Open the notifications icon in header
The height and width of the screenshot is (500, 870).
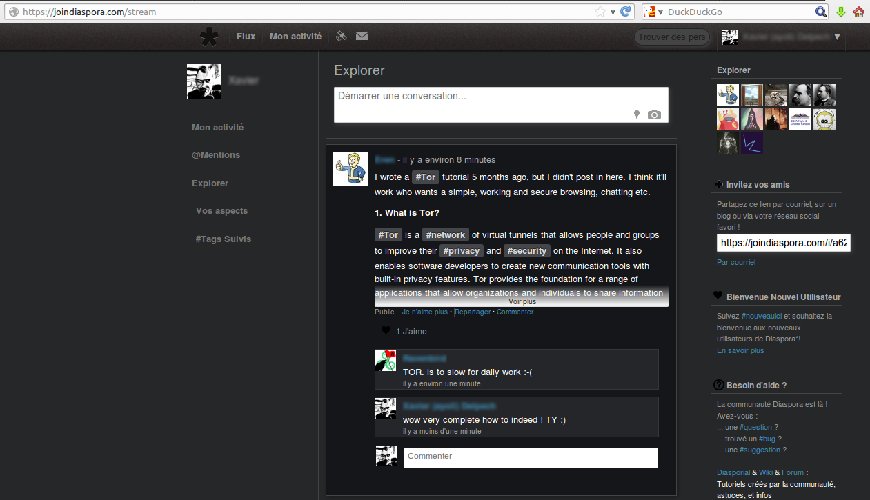click(x=341, y=36)
